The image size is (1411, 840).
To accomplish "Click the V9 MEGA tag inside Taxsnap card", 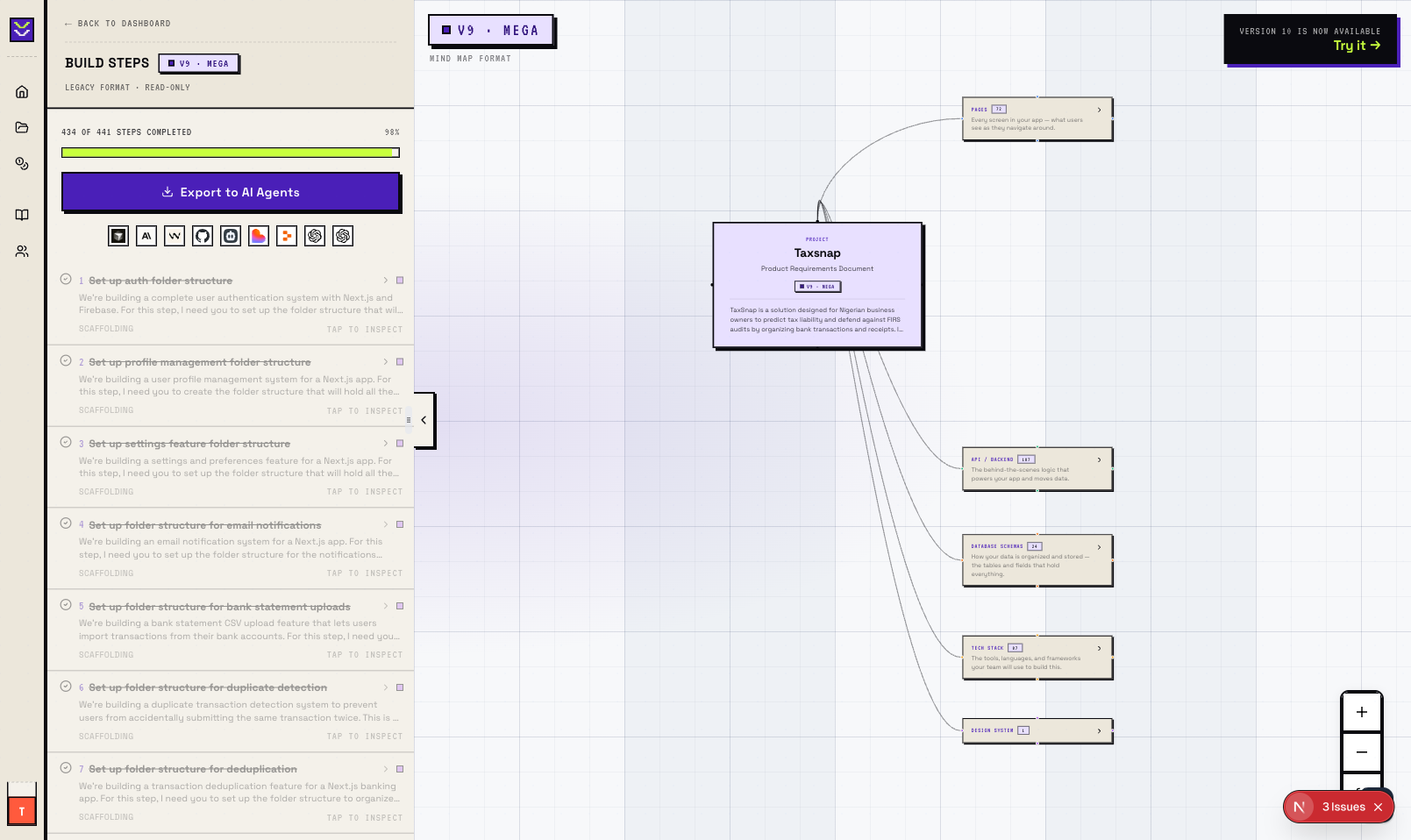I will [x=817, y=287].
